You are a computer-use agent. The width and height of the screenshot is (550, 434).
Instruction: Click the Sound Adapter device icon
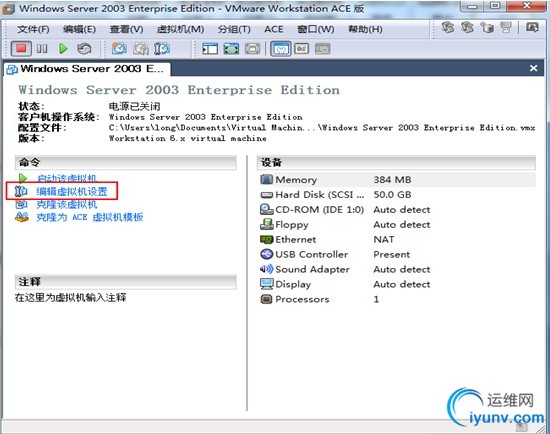click(x=267, y=269)
